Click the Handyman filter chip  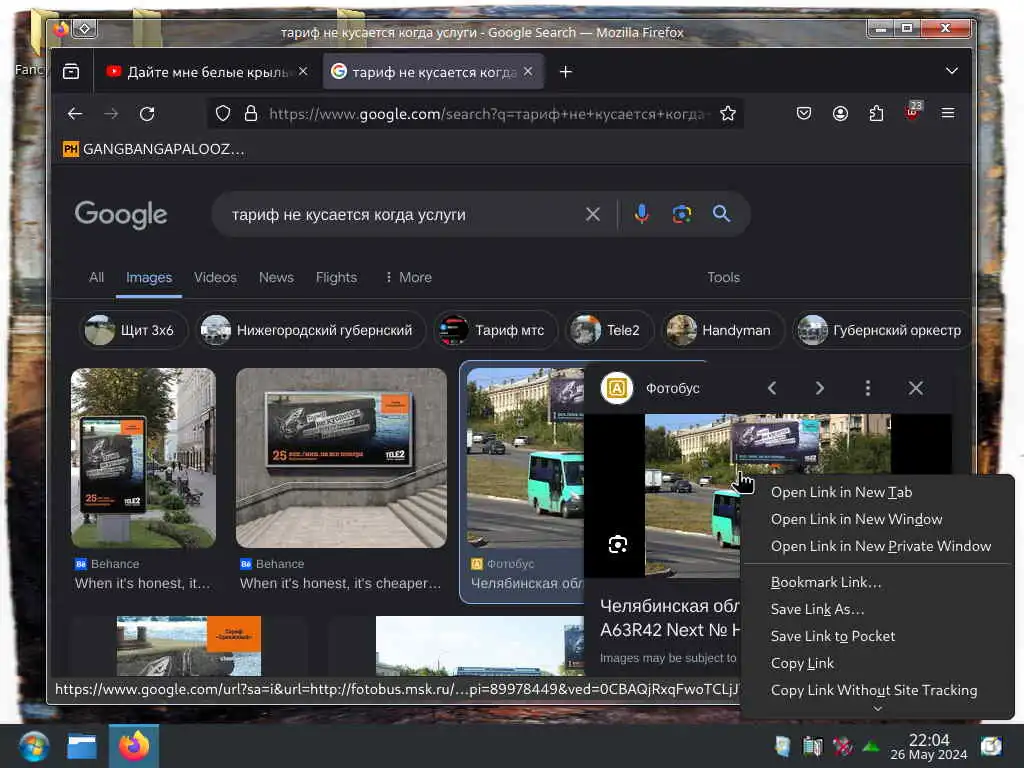pos(722,330)
